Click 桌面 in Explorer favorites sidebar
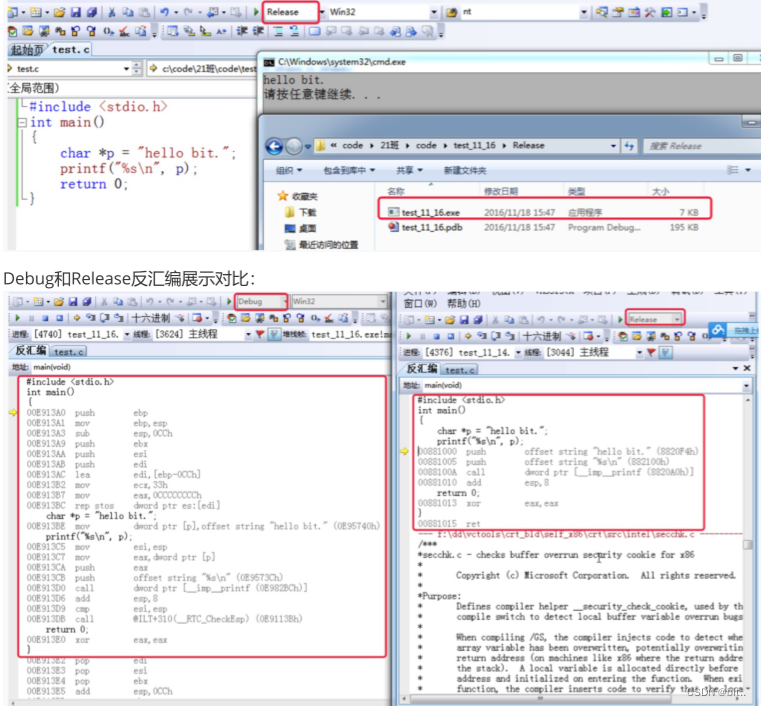 [x=301, y=228]
